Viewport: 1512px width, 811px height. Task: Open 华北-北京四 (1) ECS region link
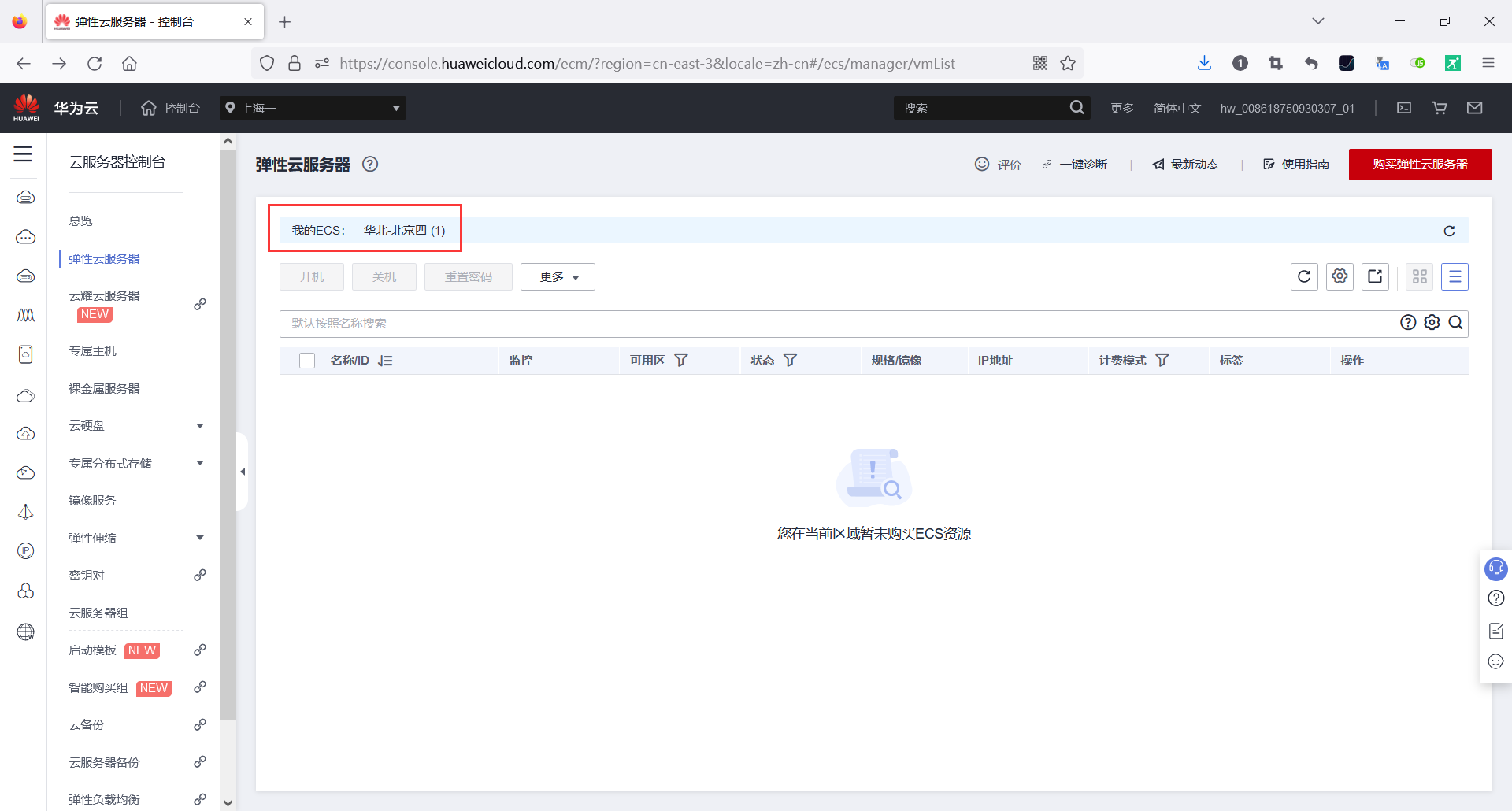coord(404,230)
